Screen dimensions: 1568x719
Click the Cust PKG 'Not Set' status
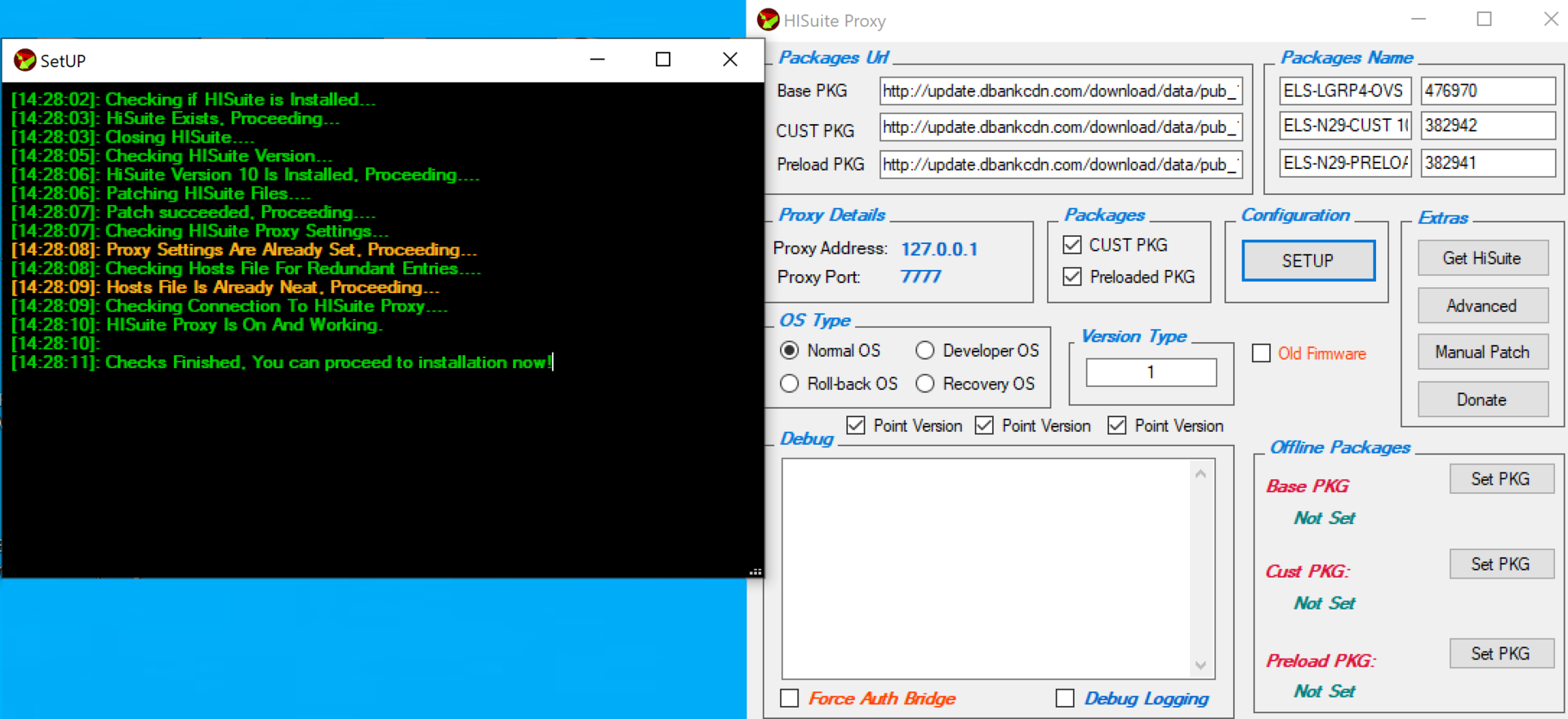coord(1325,603)
